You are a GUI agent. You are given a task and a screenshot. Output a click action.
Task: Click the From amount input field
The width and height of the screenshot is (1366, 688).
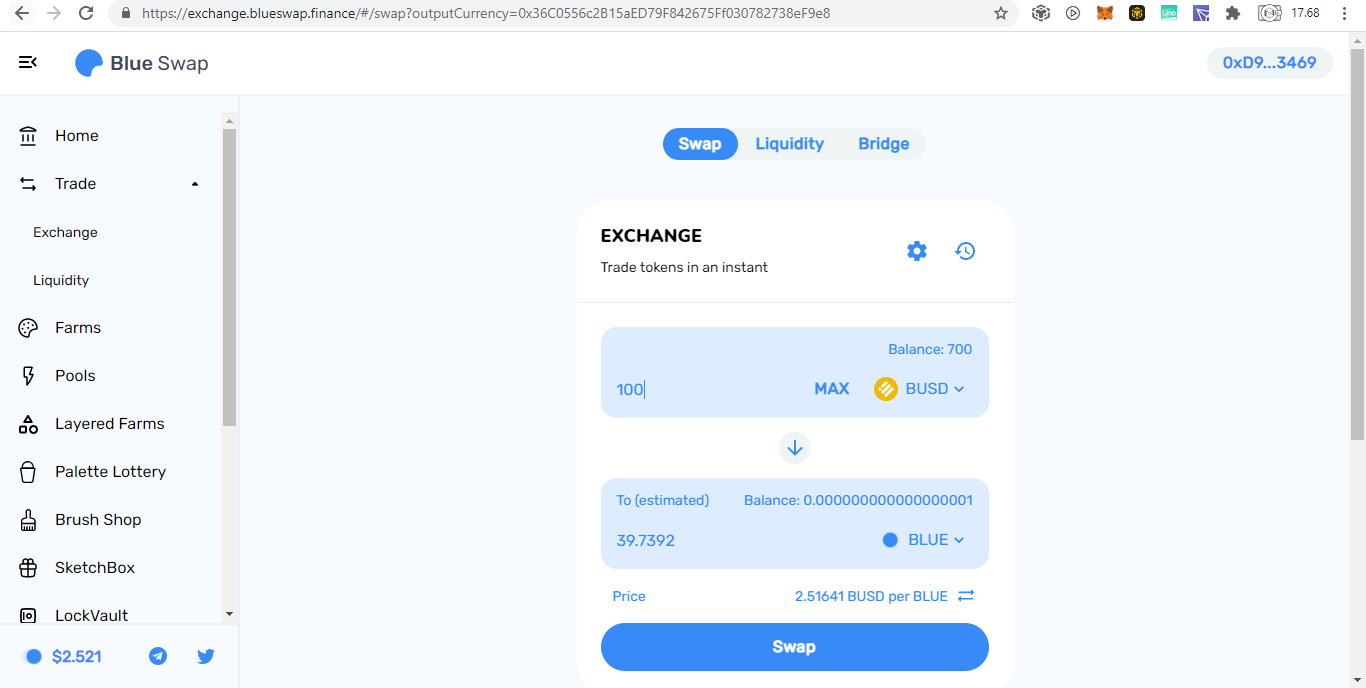click(707, 389)
